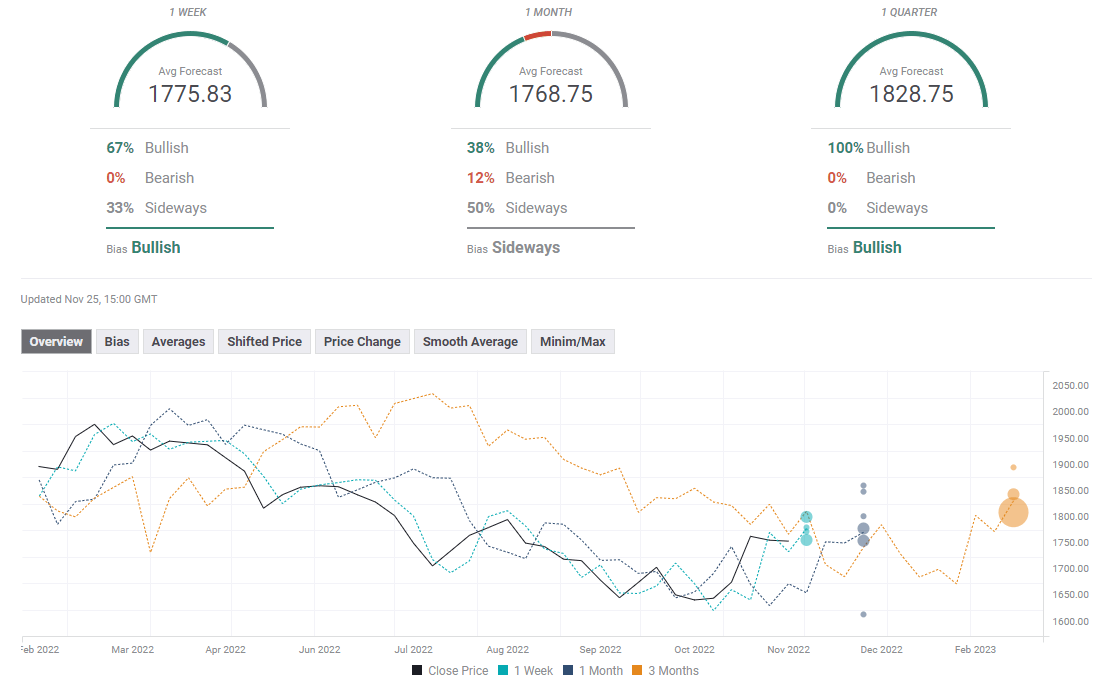Click the small orange dot near 1900
This screenshot has width=1099, height=685.
point(1013,467)
